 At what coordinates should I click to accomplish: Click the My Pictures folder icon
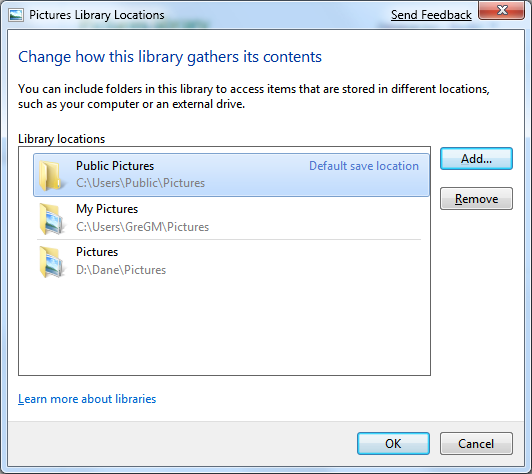[x=52, y=219]
